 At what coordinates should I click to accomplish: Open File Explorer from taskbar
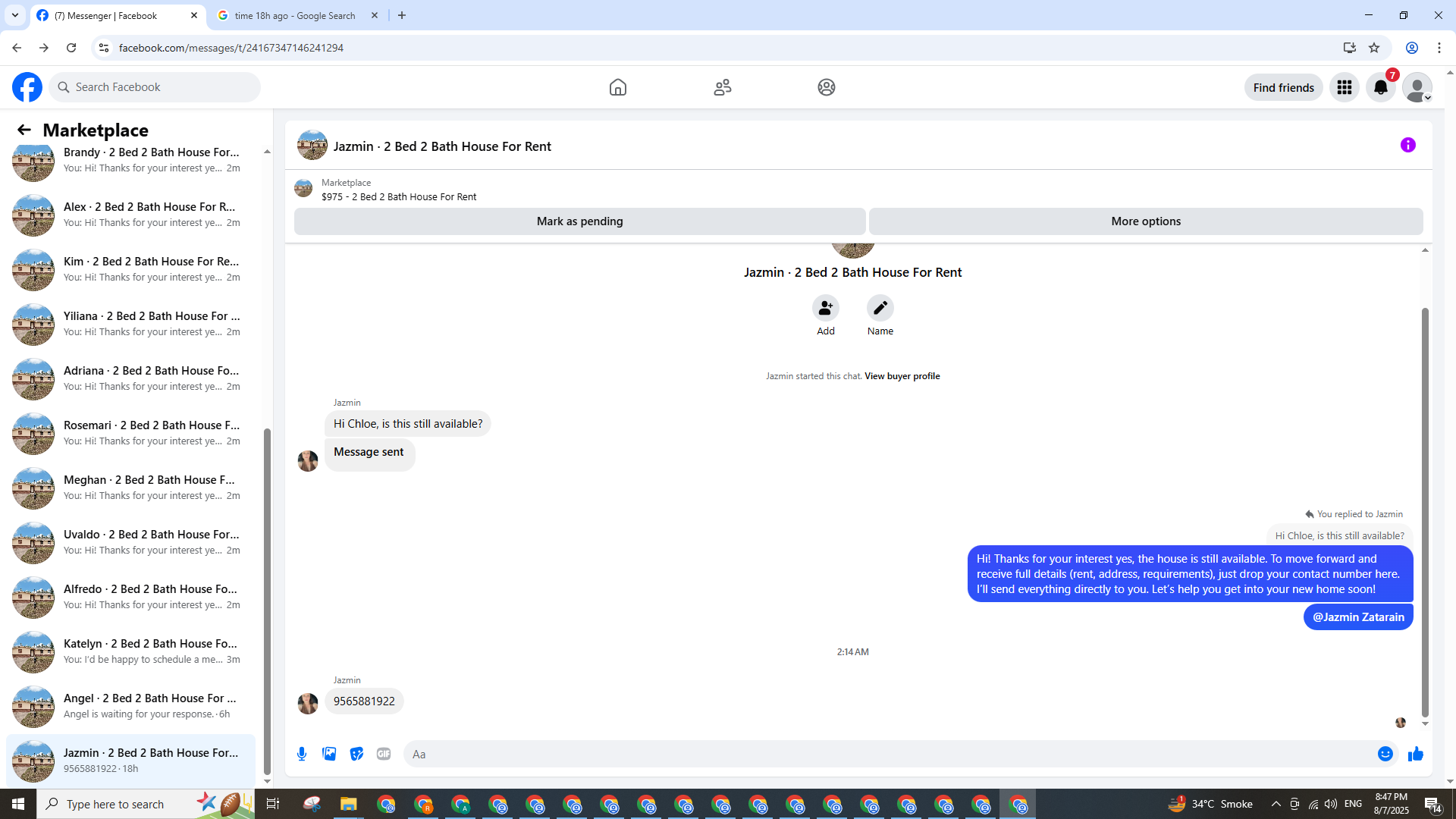(x=349, y=804)
